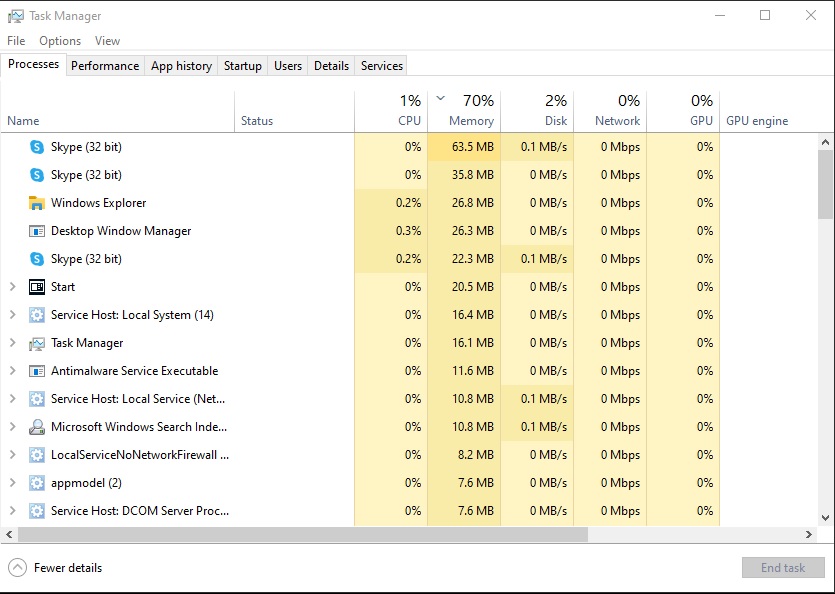Sort by the GPU column header
Viewport: 835px width, 594px height.
(x=683, y=111)
